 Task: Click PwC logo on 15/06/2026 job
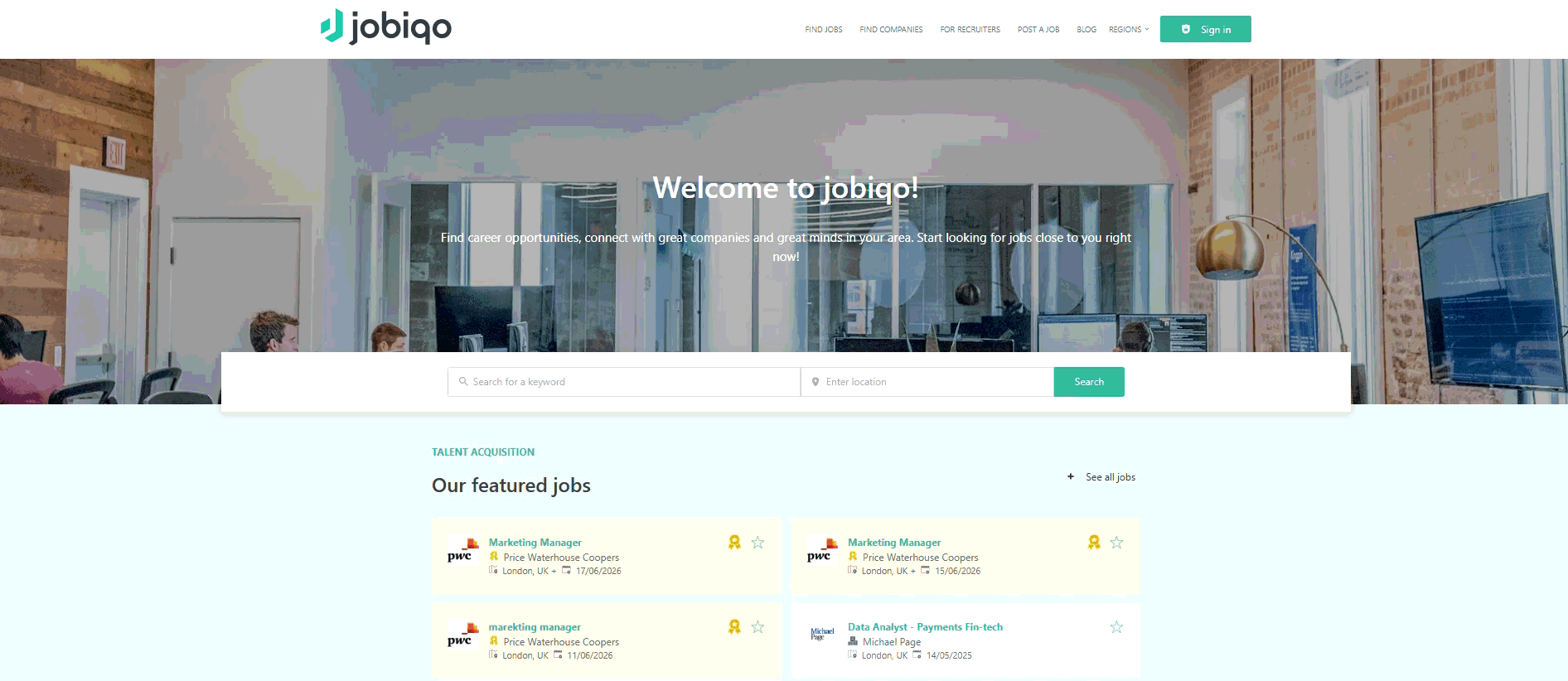(822, 550)
